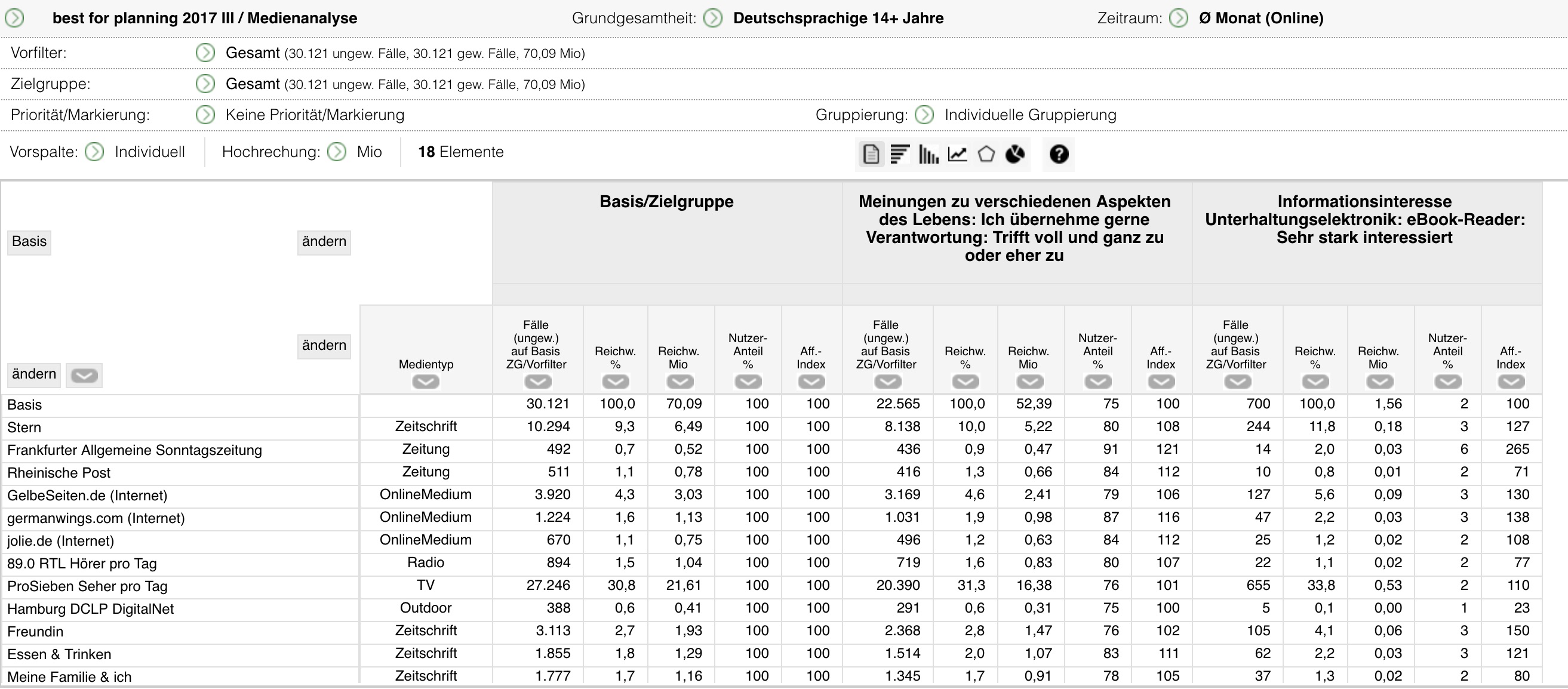Image resolution: width=1568 pixels, height=689 pixels.
Task: Click the Gruppierung green arrow icon
Action: (924, 115)
